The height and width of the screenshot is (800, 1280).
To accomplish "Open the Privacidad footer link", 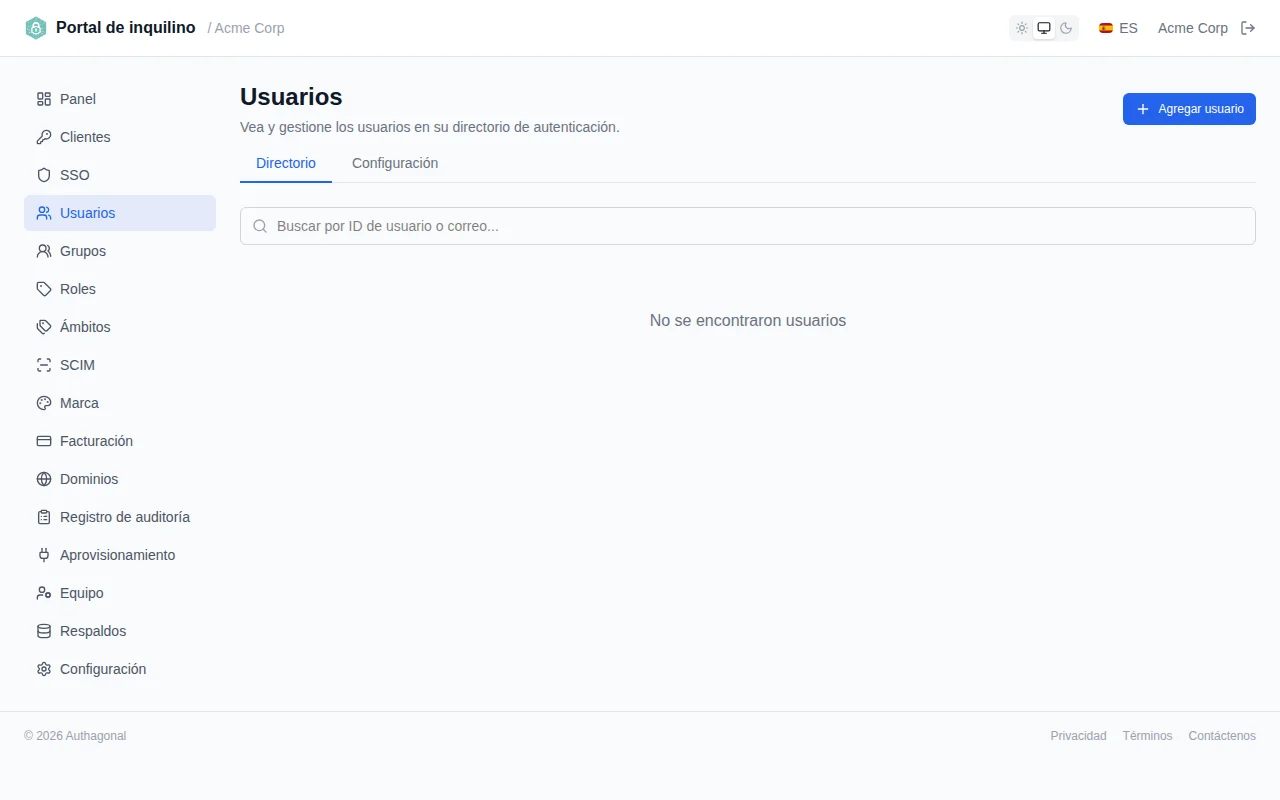I will [x=1078, y=736].
